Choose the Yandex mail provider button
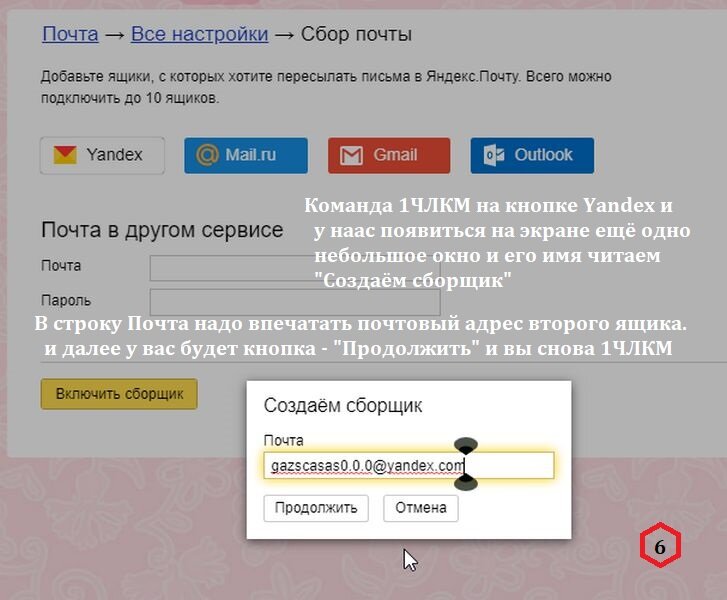The width and height of the screenshot is (727, 600). click(102, 155)
